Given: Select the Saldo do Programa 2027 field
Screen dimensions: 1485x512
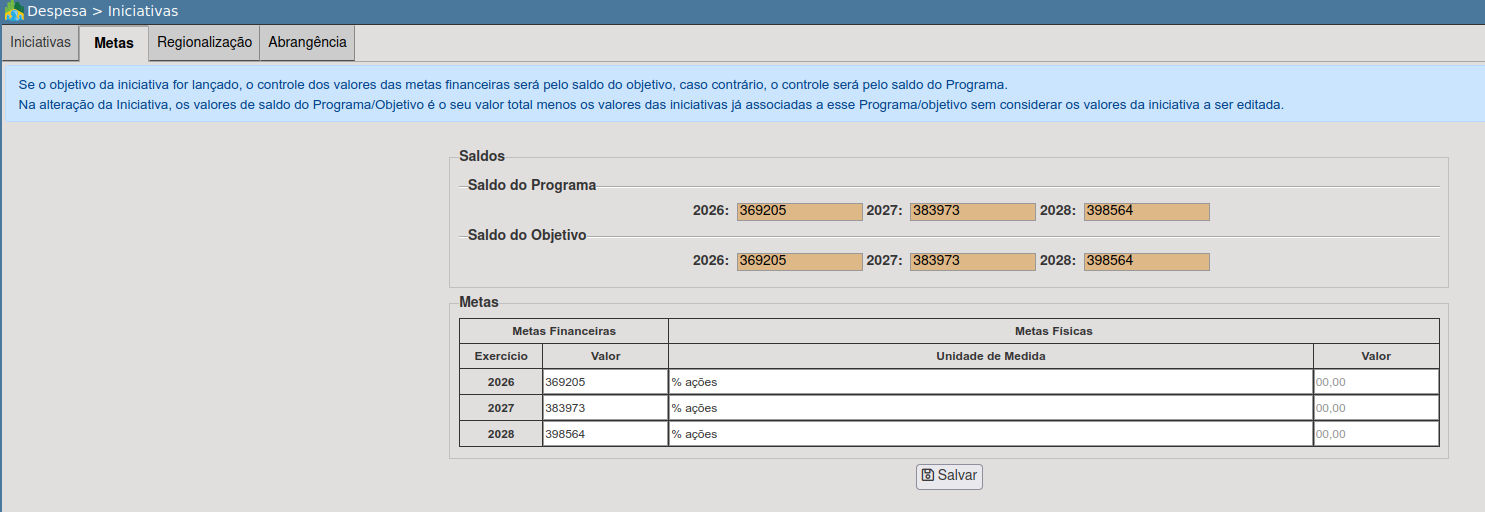Looking at the screenshot, I should click(972, 211).
